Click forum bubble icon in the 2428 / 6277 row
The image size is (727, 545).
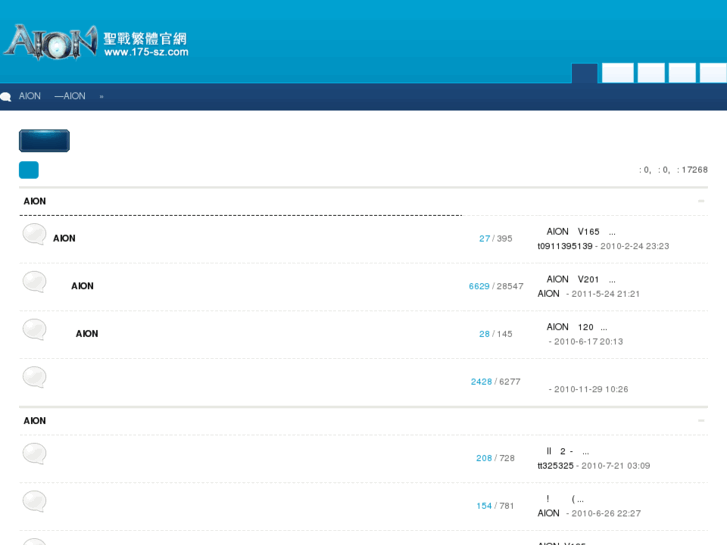[x=34, y=377]
